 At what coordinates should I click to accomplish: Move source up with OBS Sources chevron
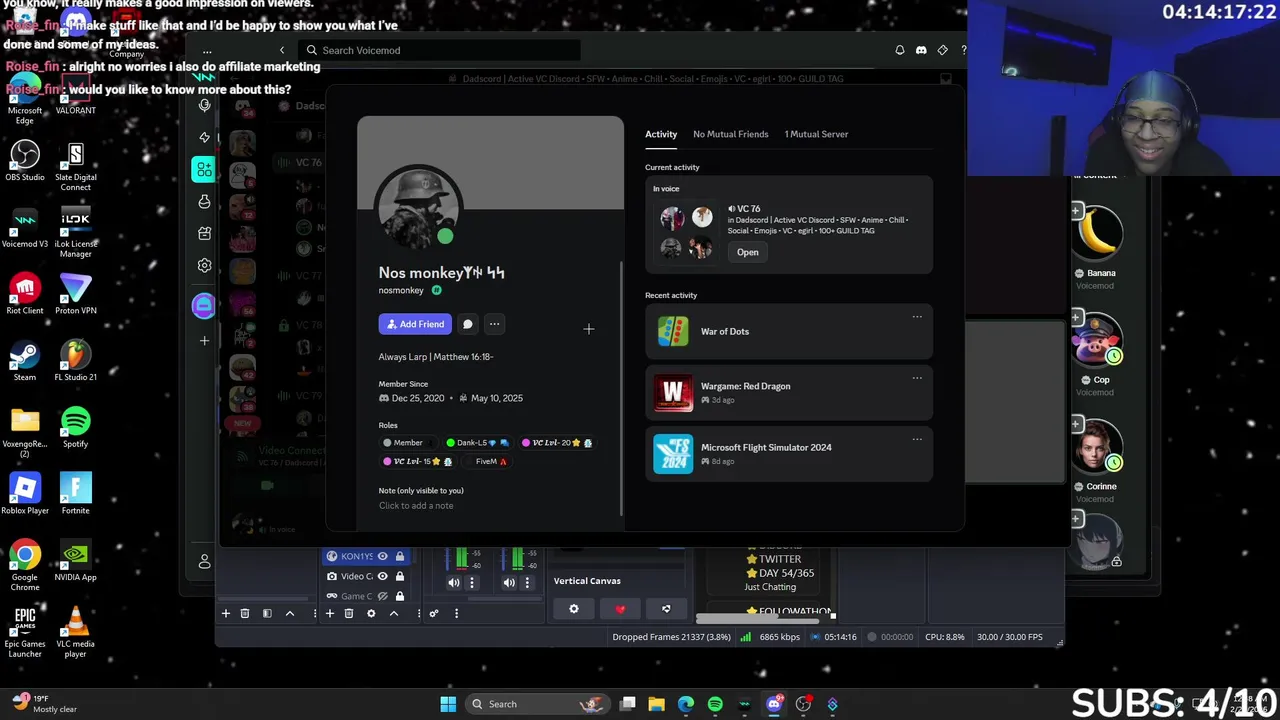click(394, 613)
